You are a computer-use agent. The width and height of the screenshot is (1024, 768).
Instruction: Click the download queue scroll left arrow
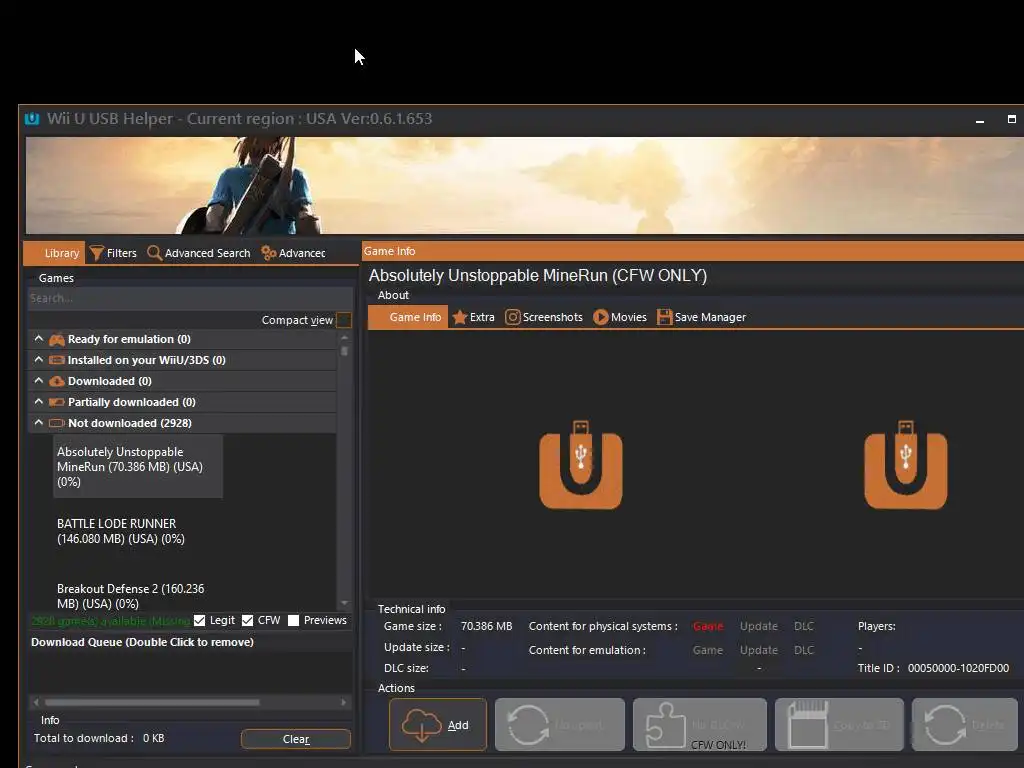pyautogui.click(x=36, y=703)
